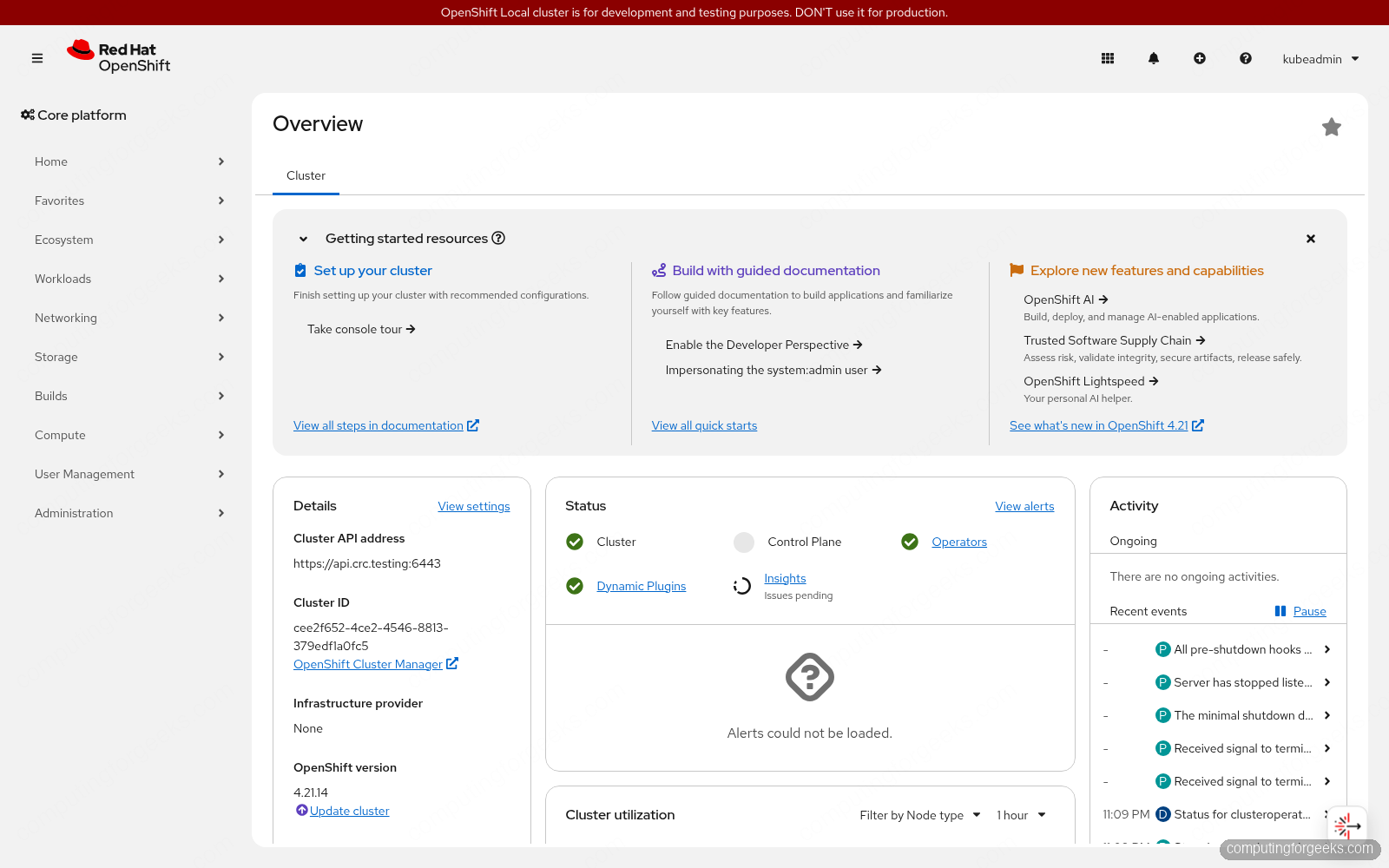Pause the recent events stream
Image resolution: width=1389 pixels, height=868 pixels.
(1300, 611)
